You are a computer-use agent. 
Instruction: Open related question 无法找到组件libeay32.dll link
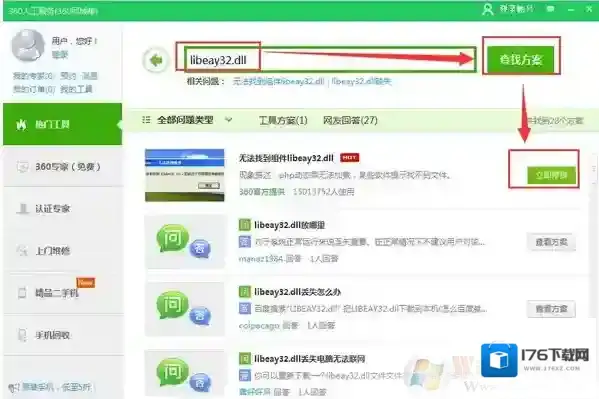pyautogui.click(x=278, y=81)
